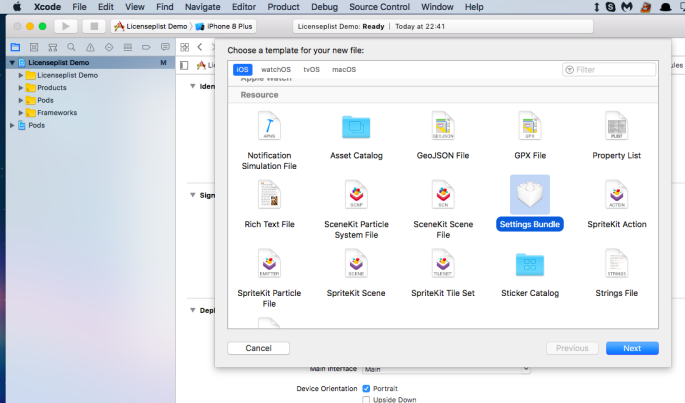Stop the running scheme

[x=94, y=26]
